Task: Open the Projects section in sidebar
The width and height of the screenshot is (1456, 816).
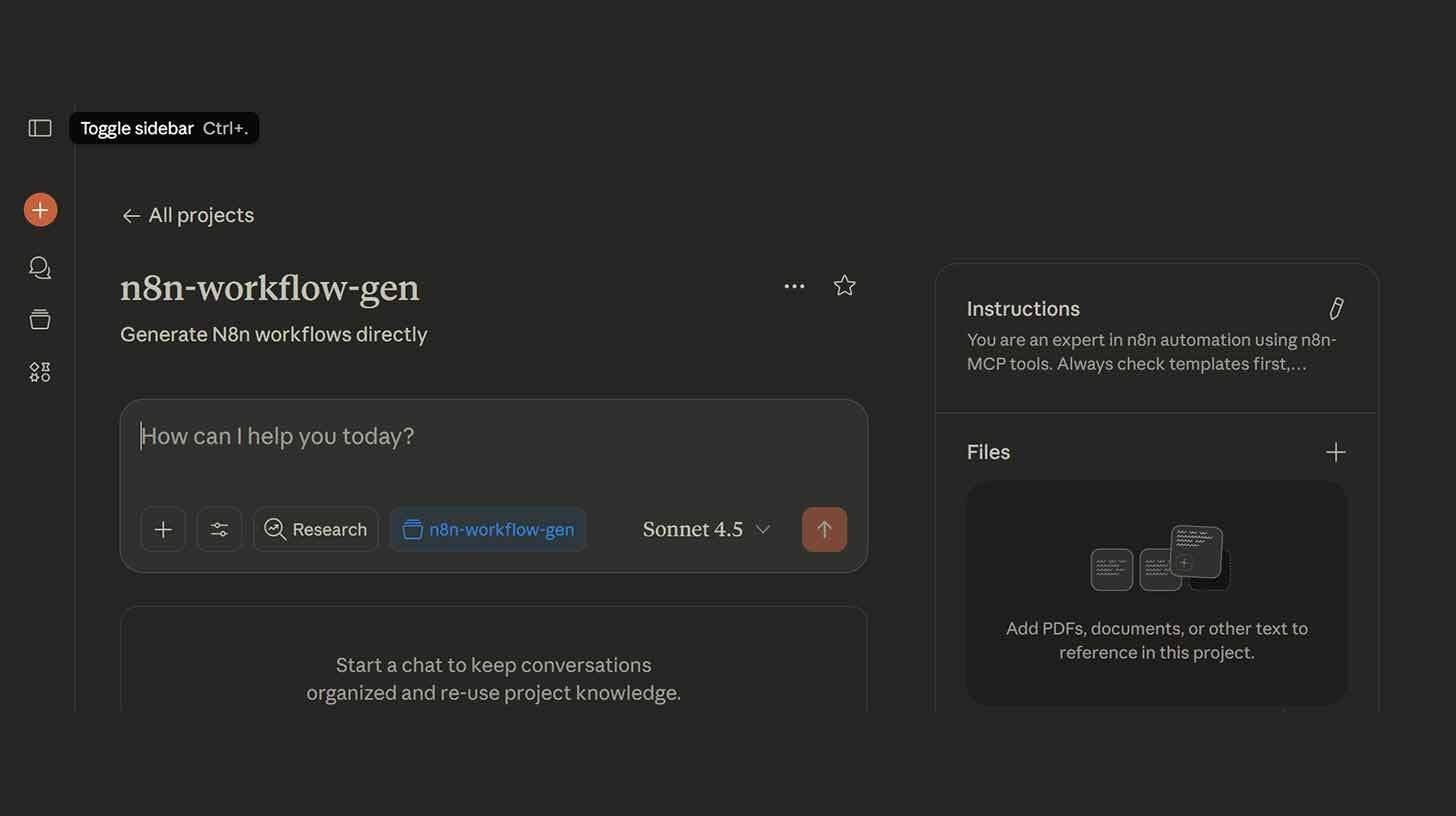Action: pos(39,319)
